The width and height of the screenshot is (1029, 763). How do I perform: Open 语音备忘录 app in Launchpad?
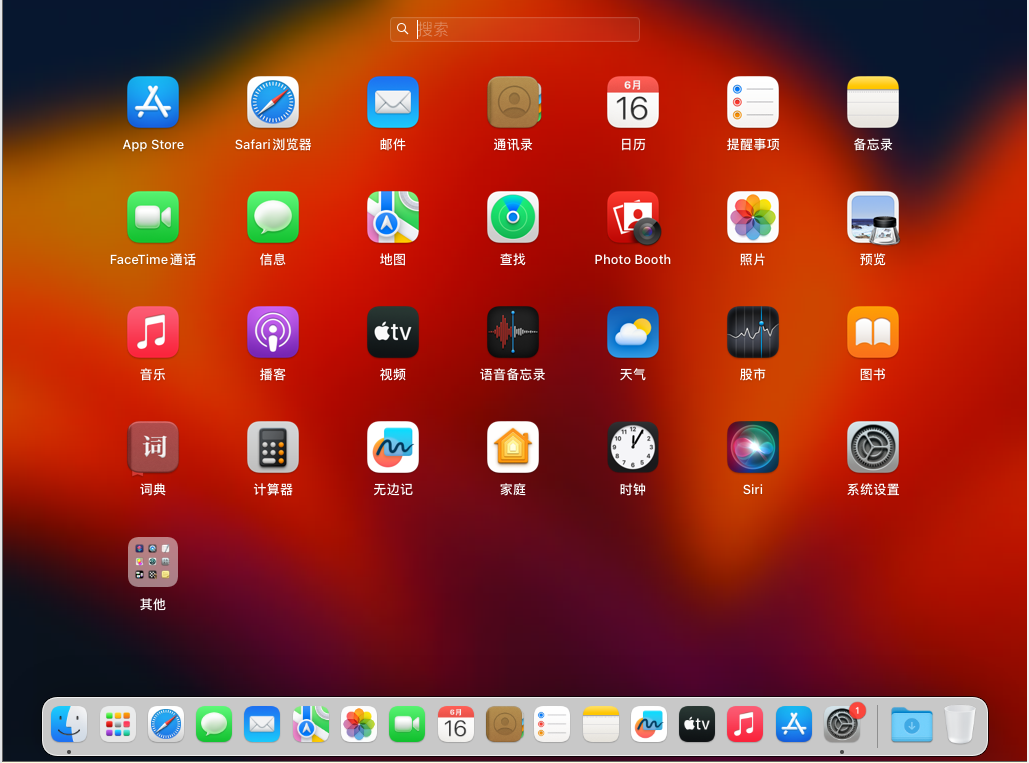coord(513,332)
